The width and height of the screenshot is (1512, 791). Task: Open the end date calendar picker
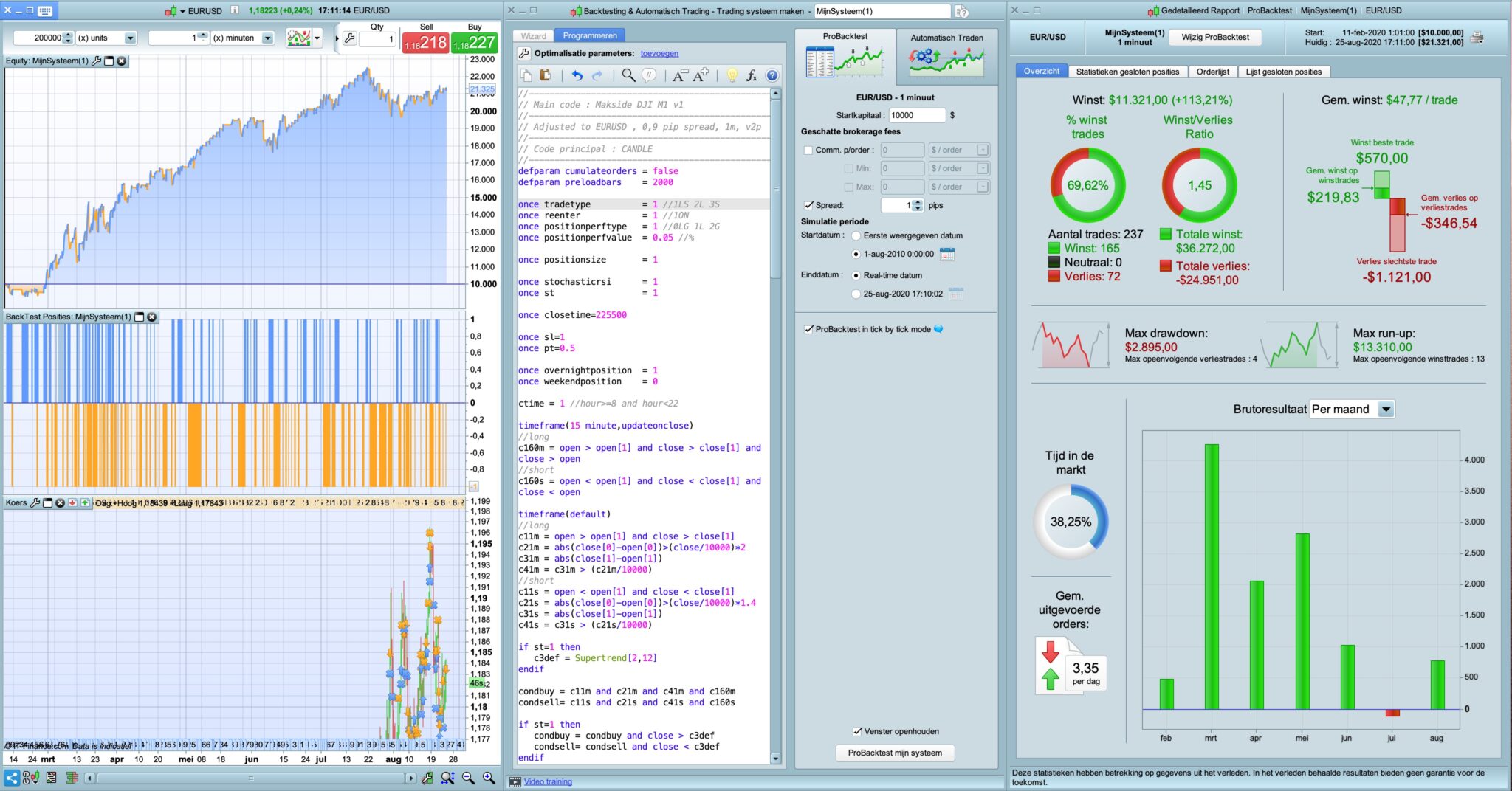click(x=955, y=294)
